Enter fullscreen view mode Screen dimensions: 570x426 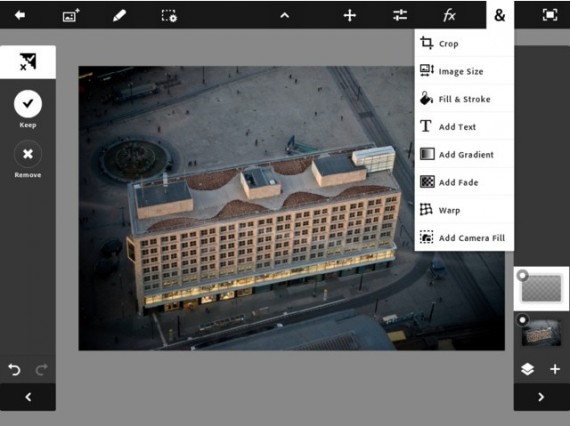click(x=550, y=15)
